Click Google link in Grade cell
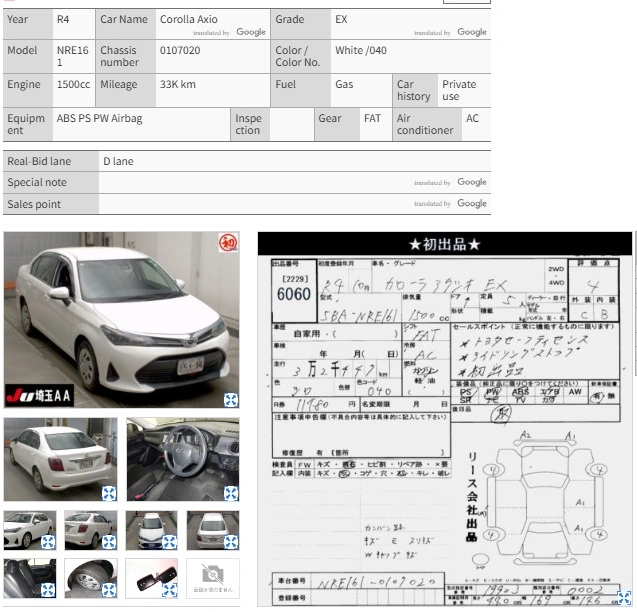 [472, 32]
